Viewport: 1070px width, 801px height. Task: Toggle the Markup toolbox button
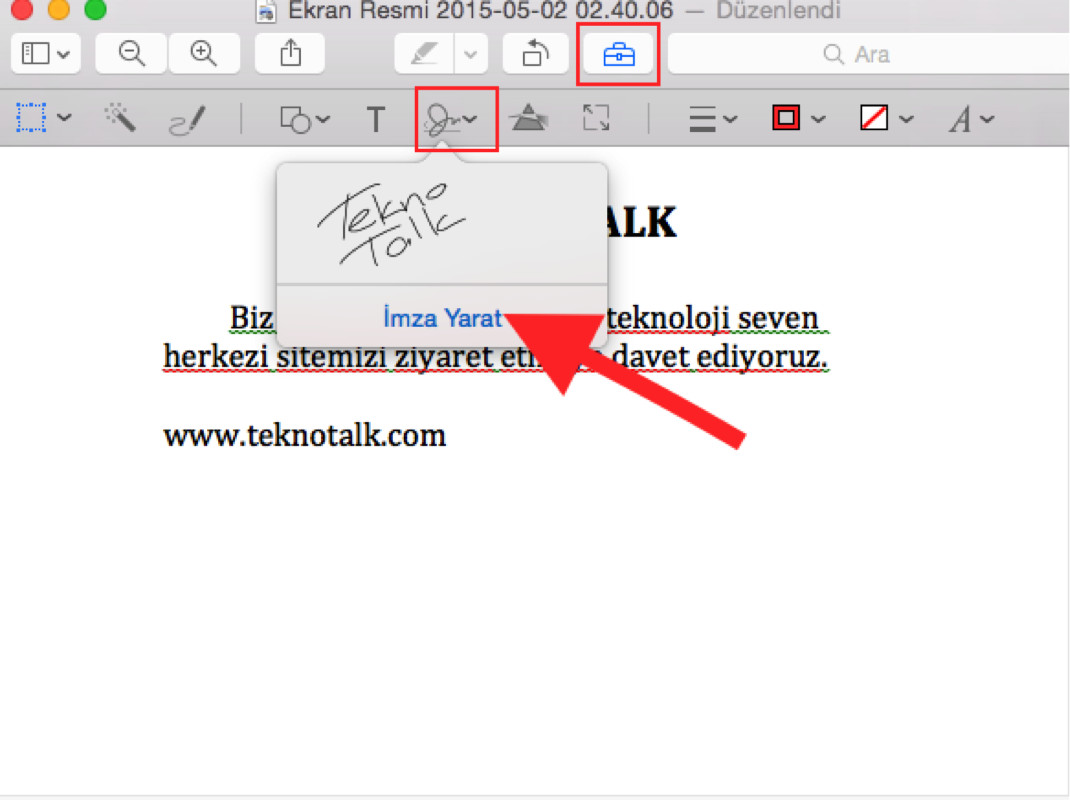click(x=618, y=54)
